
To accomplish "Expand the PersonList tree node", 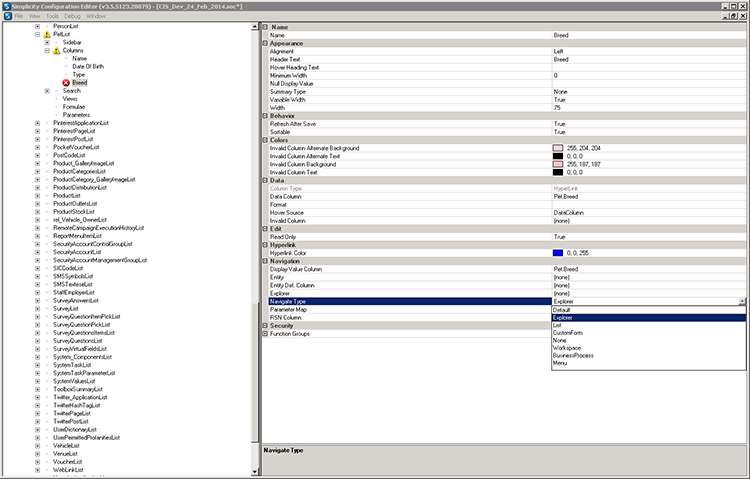I will pos(37,26).
